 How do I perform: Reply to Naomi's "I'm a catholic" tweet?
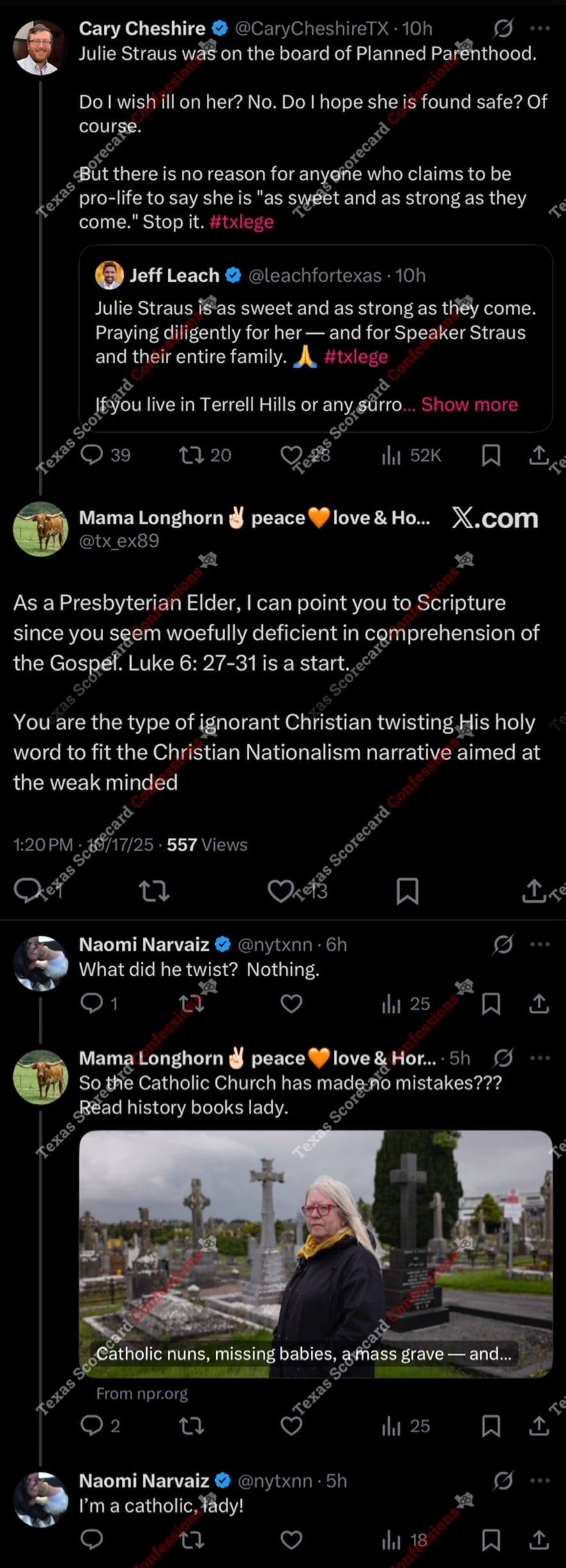(x=92, y=1540)
